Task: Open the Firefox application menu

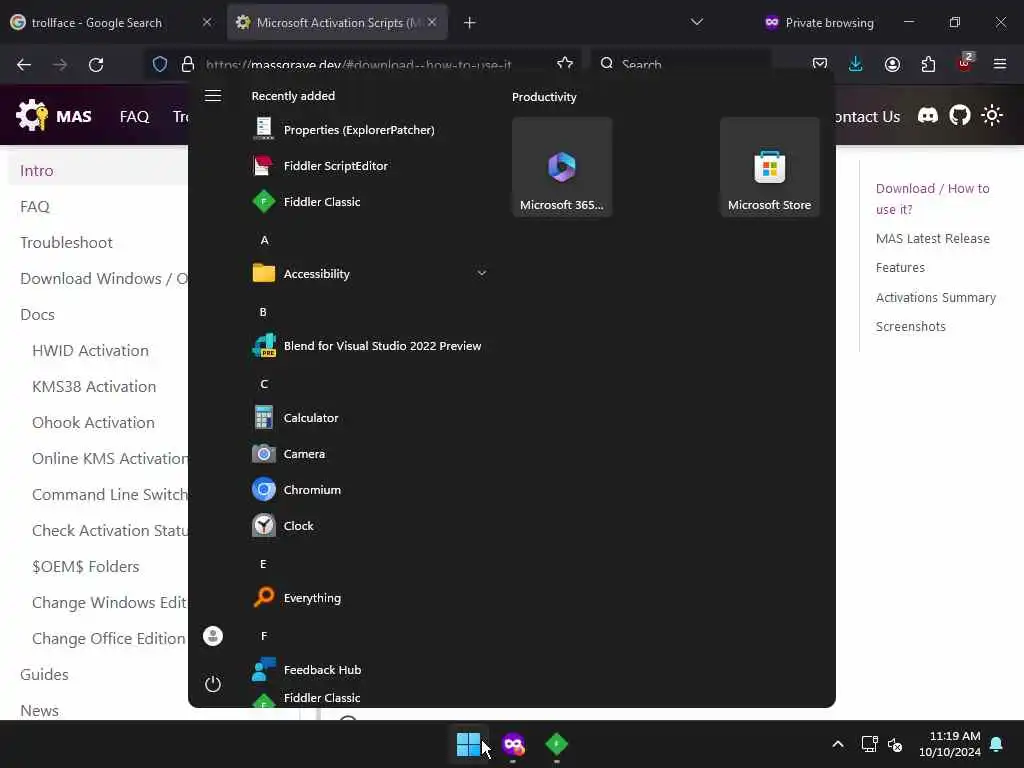Action: (x=1000, y=64)
